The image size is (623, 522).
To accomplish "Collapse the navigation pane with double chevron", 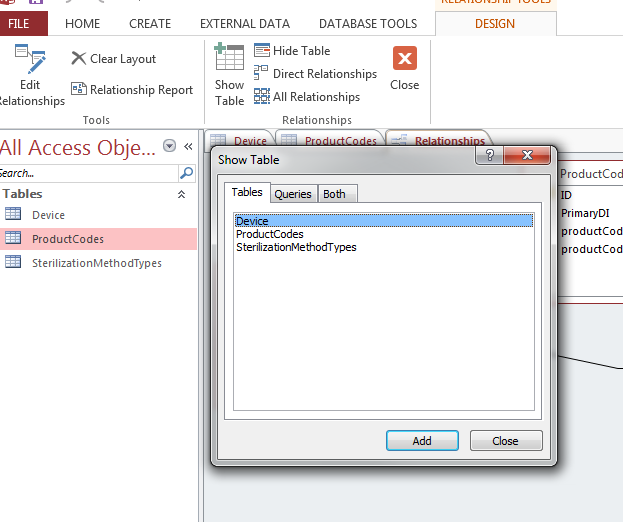I will tap(188, 147).
